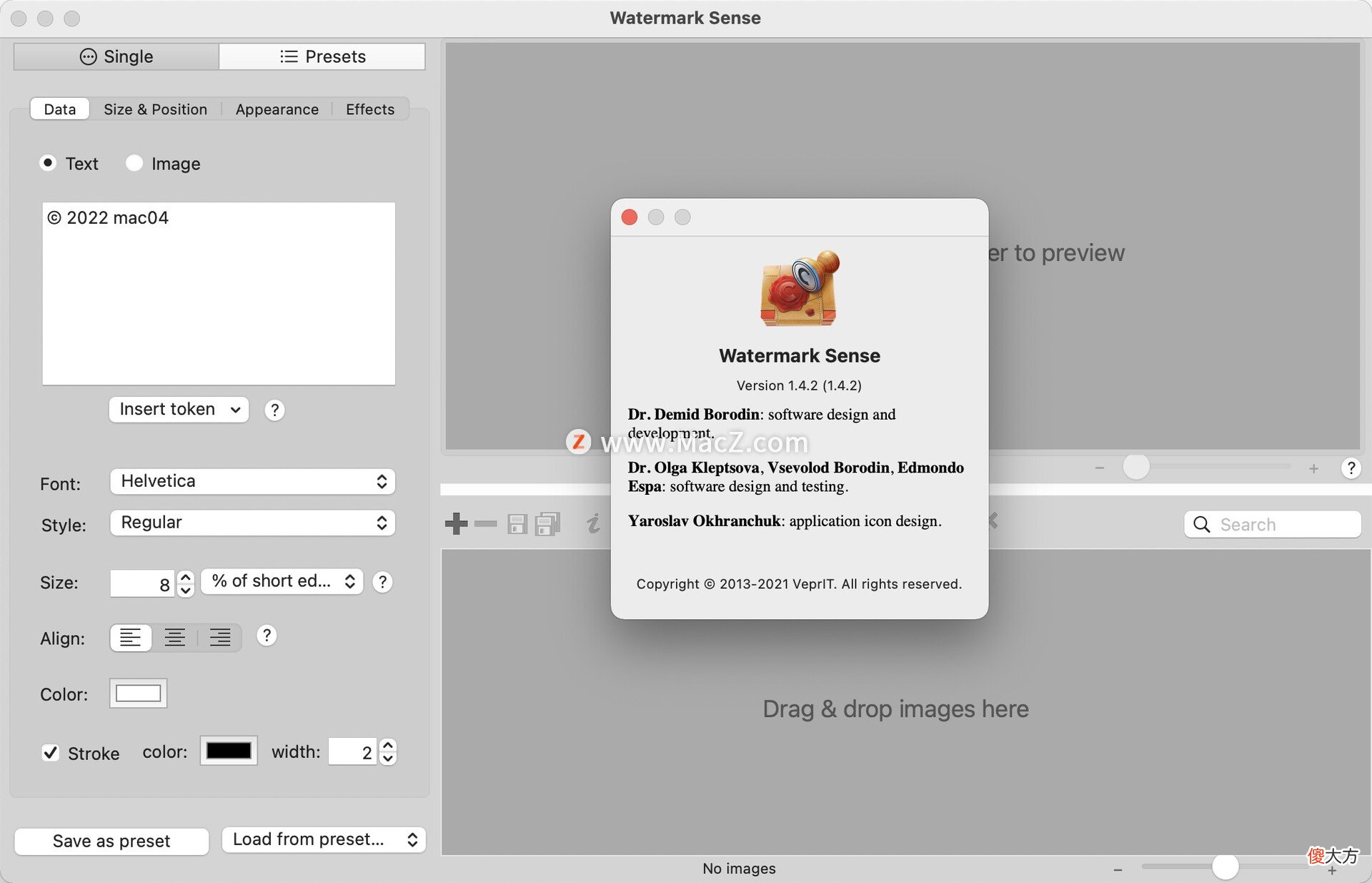Click the plus icon to add images
Screen dimensions: 1372x883
pos(456,524)
